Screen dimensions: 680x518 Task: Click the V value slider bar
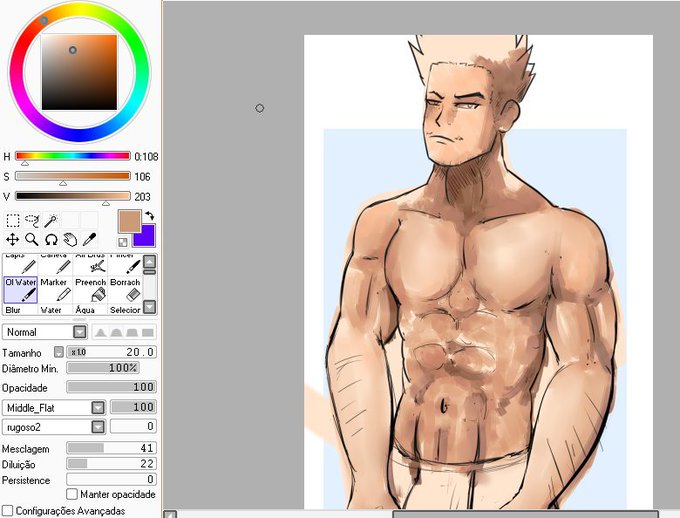coord(72,196)
